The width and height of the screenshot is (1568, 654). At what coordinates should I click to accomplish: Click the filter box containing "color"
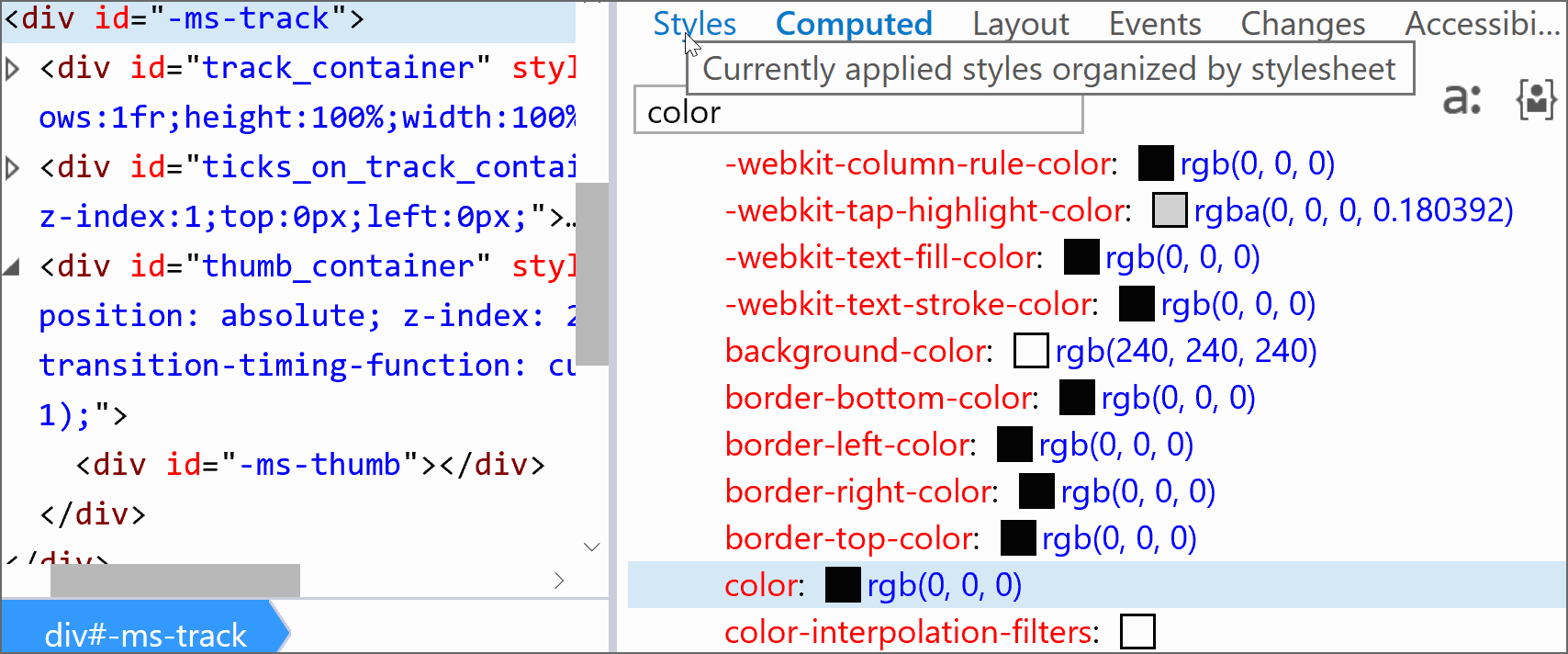(858, 113)
